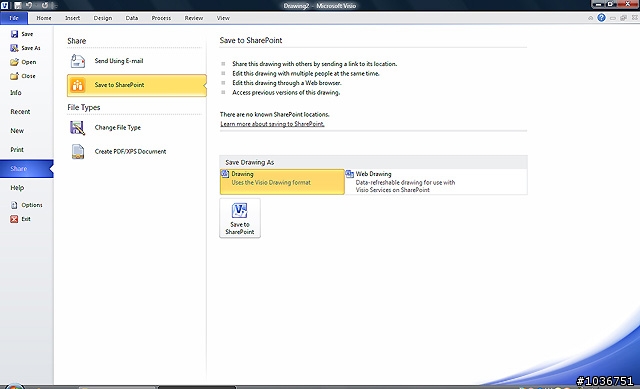The height and width of the screenshot is (389, 640).
Task: Open the Design ribbon tab
Action: click(x=102, y=18)
